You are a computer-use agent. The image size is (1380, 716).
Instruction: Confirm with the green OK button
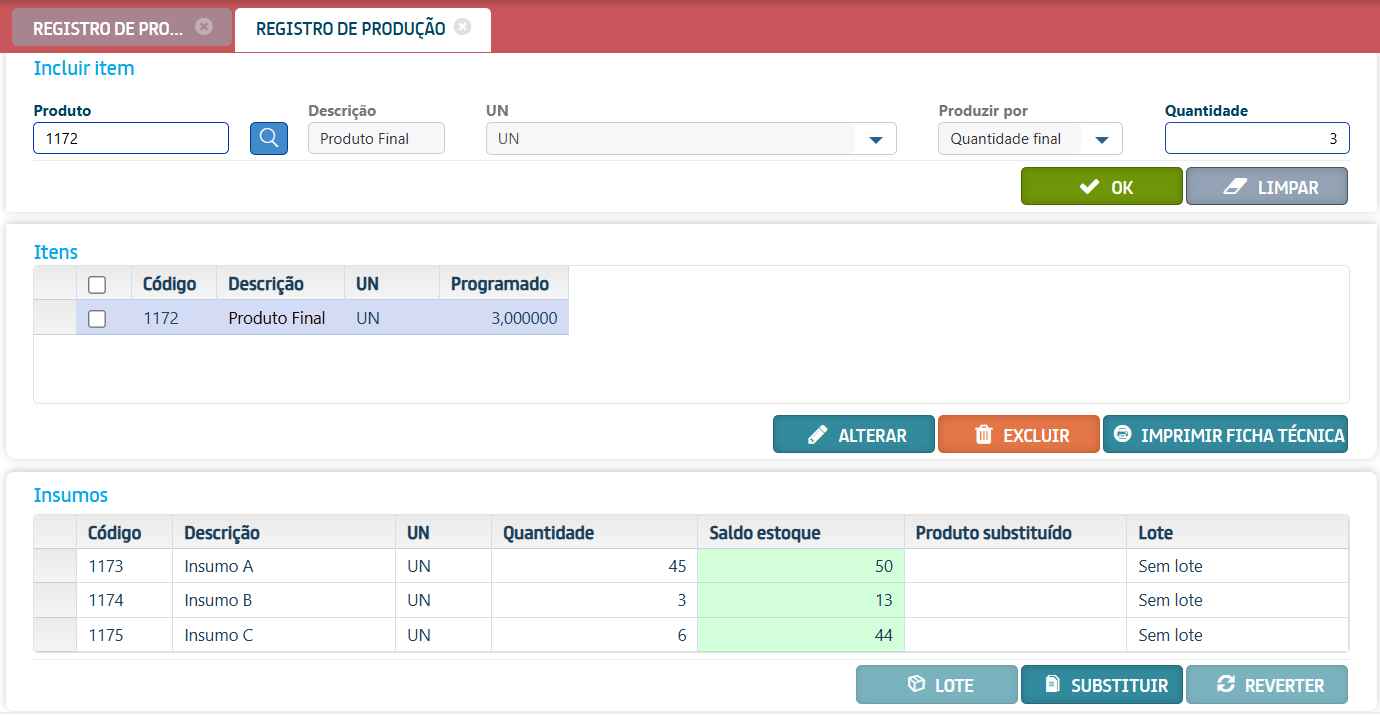(x=1102, y=186)
